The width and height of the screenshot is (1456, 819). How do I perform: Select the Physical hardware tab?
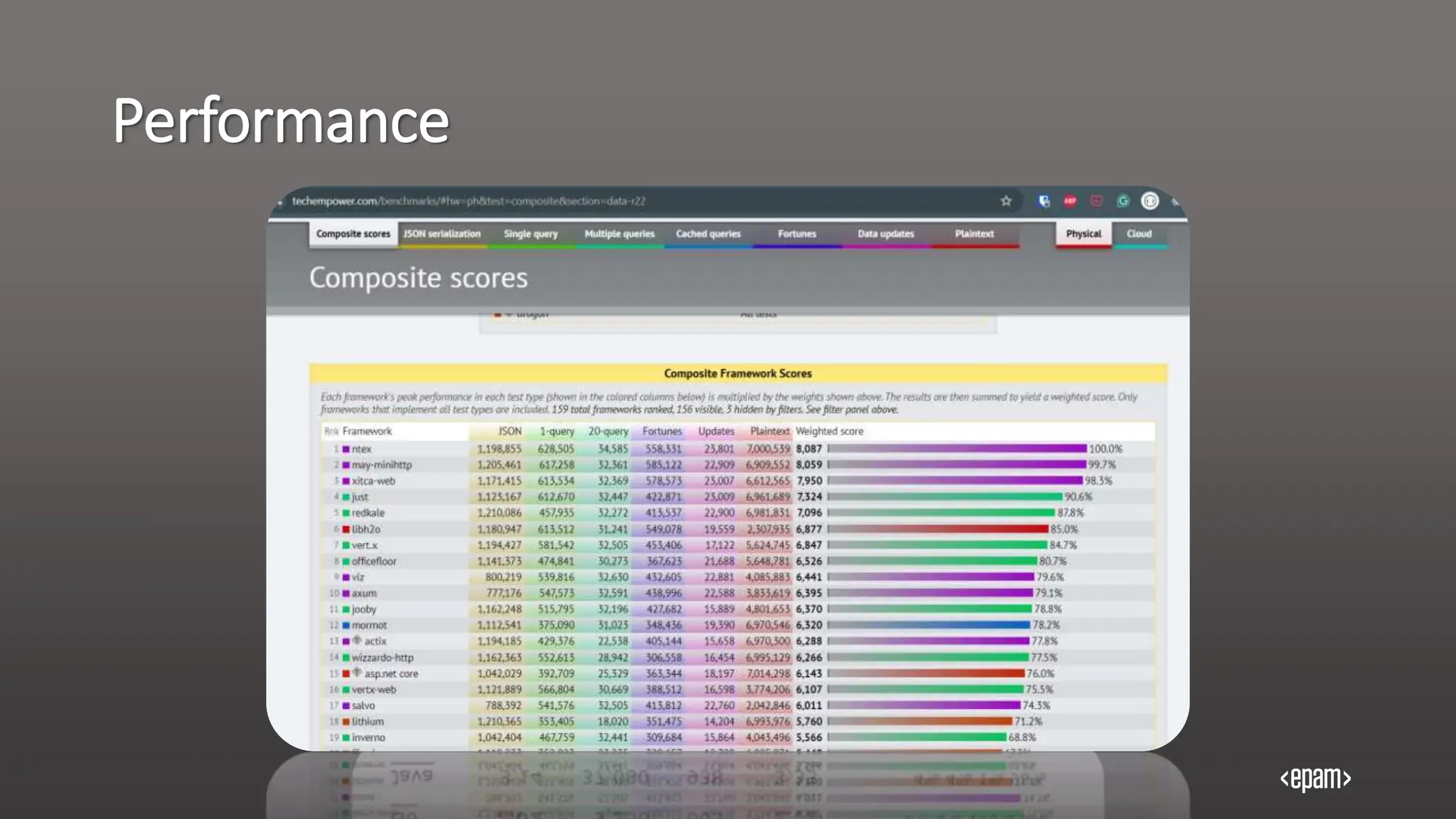coord(1083,234)
